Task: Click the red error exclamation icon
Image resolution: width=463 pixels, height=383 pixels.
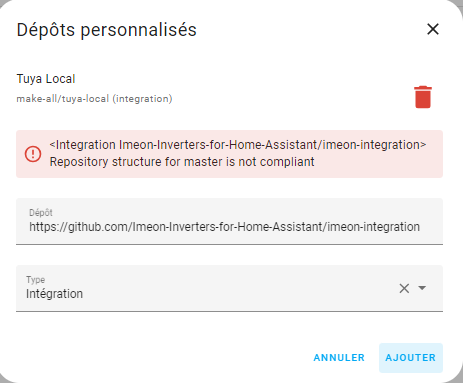Action: pyautogui.click(x=33, y=154)
